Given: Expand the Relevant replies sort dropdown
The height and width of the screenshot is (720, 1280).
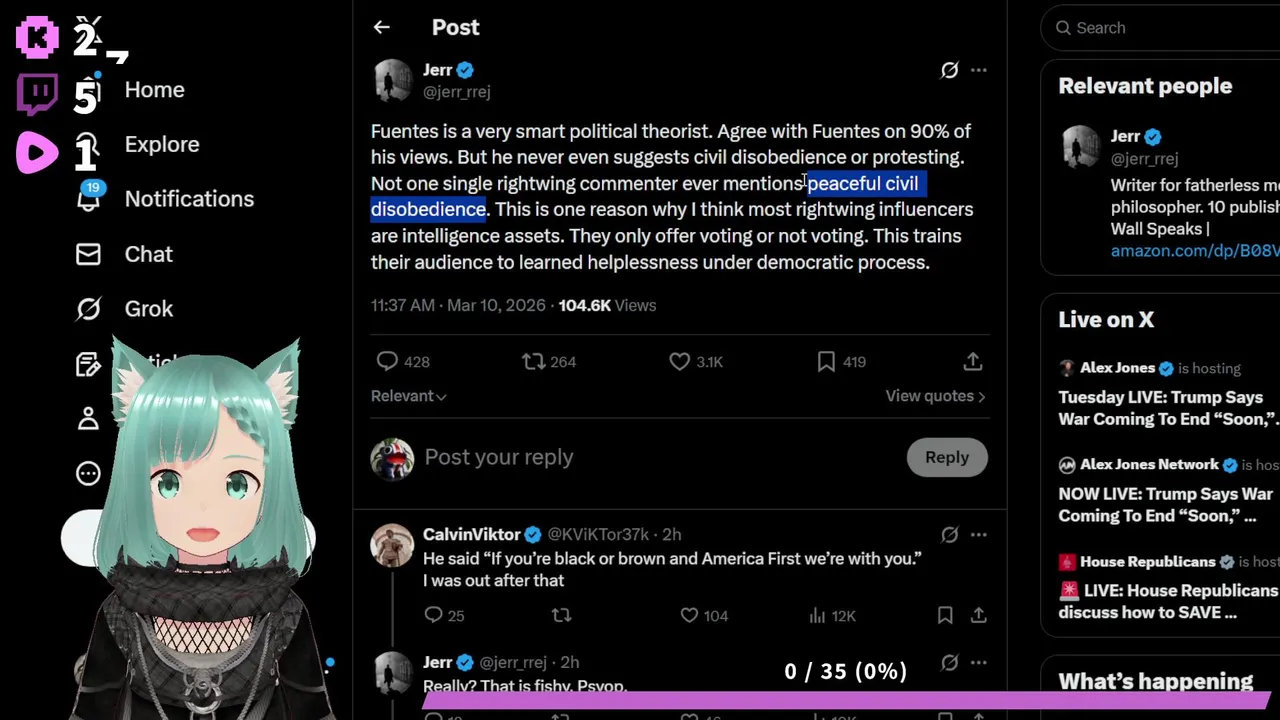Looking at the screenshot, I should coord(408,396).
